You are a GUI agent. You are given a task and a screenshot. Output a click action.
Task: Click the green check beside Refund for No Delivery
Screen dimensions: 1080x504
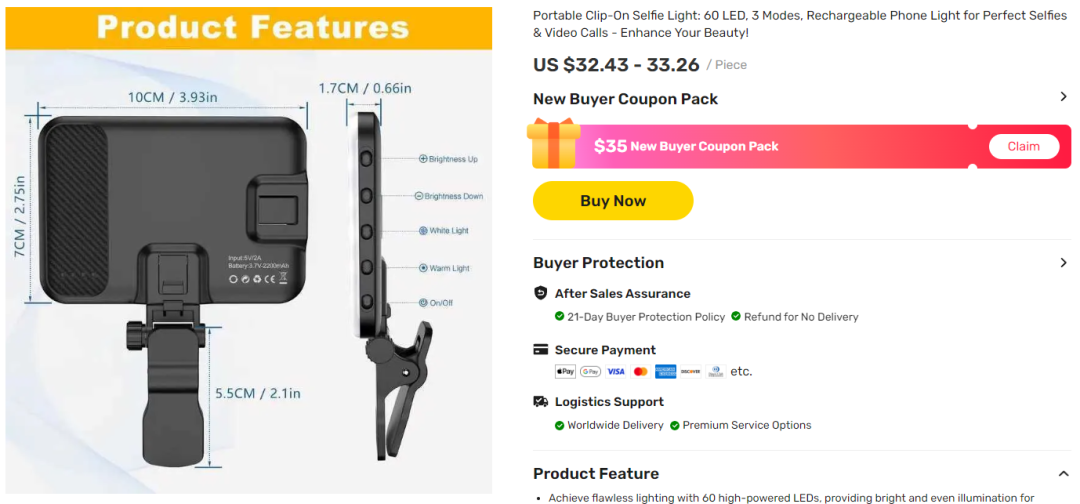pyautogui.click(x=736, y=317)
